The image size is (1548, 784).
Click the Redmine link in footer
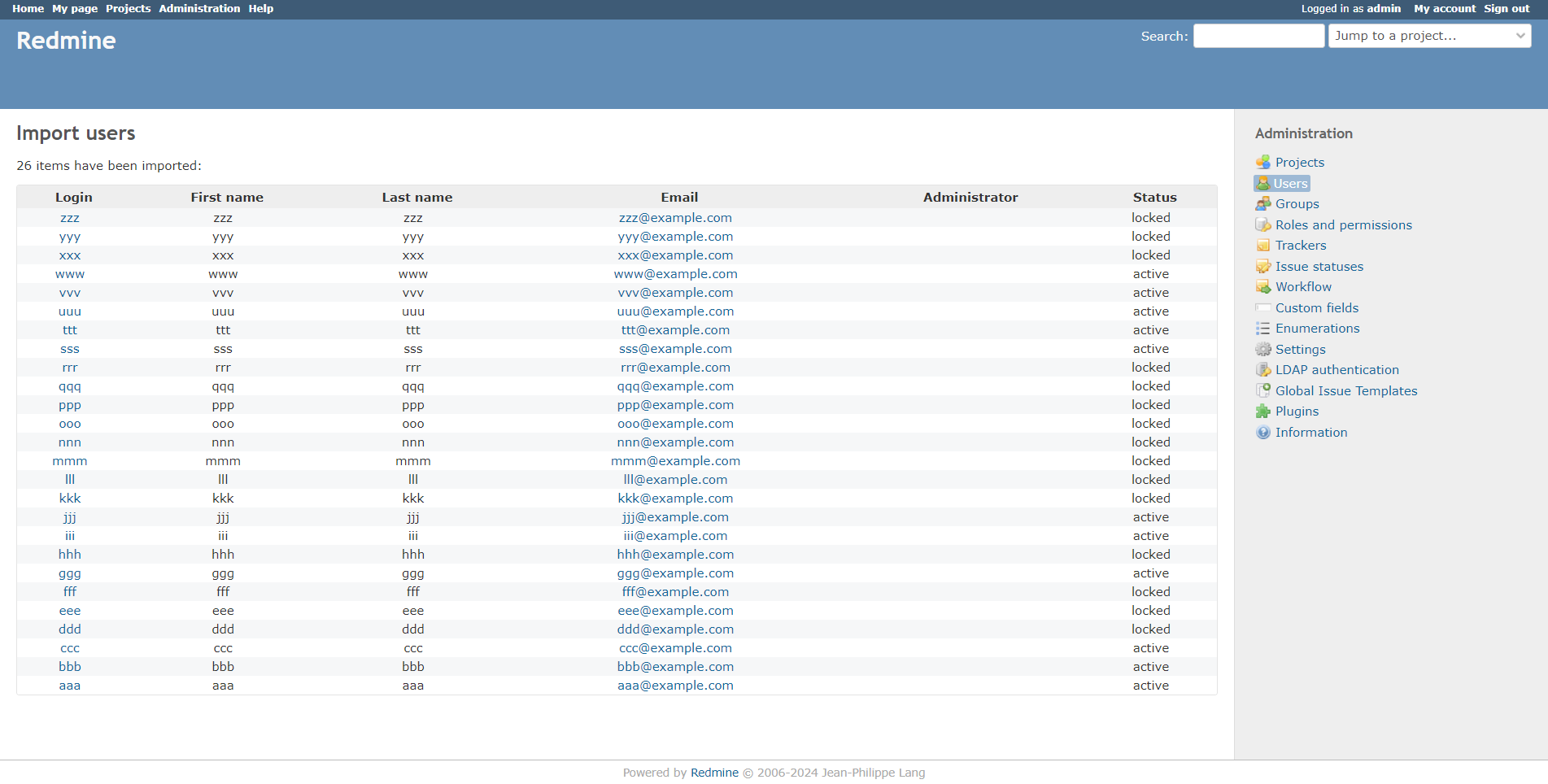pos(714,773)
